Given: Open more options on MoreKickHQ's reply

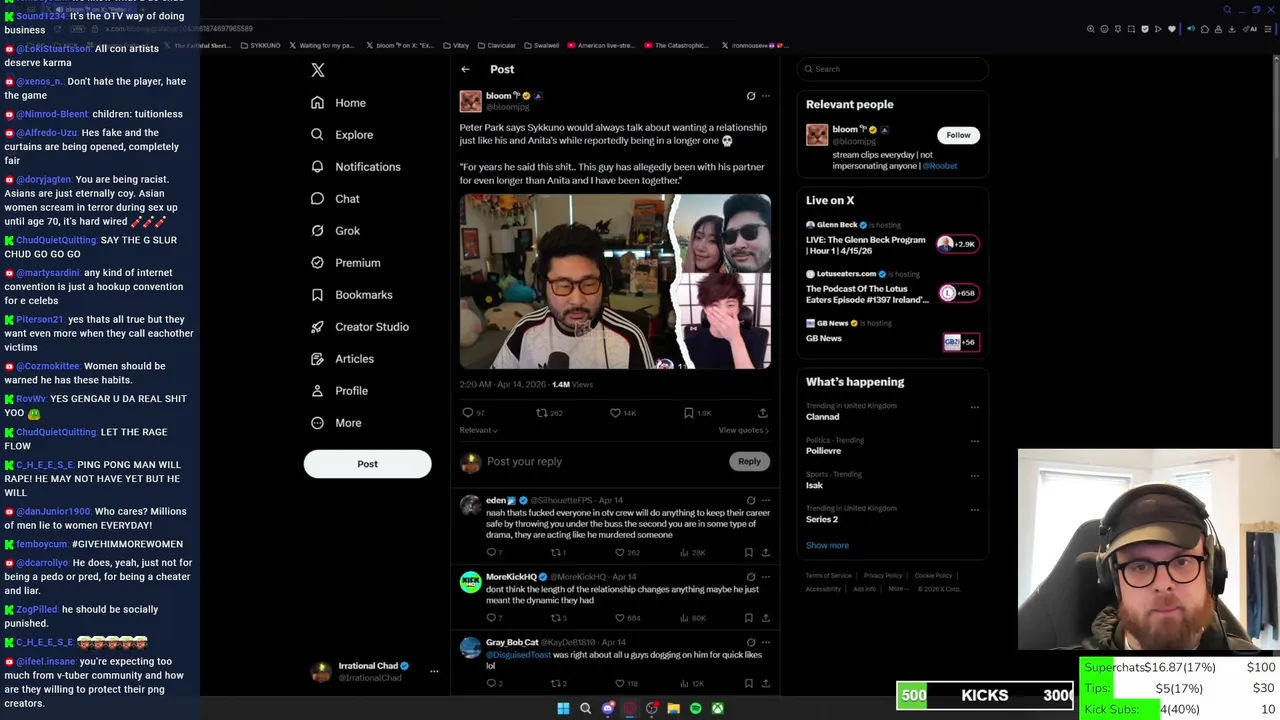Looking at the screenshot, I should pos(766,577).
